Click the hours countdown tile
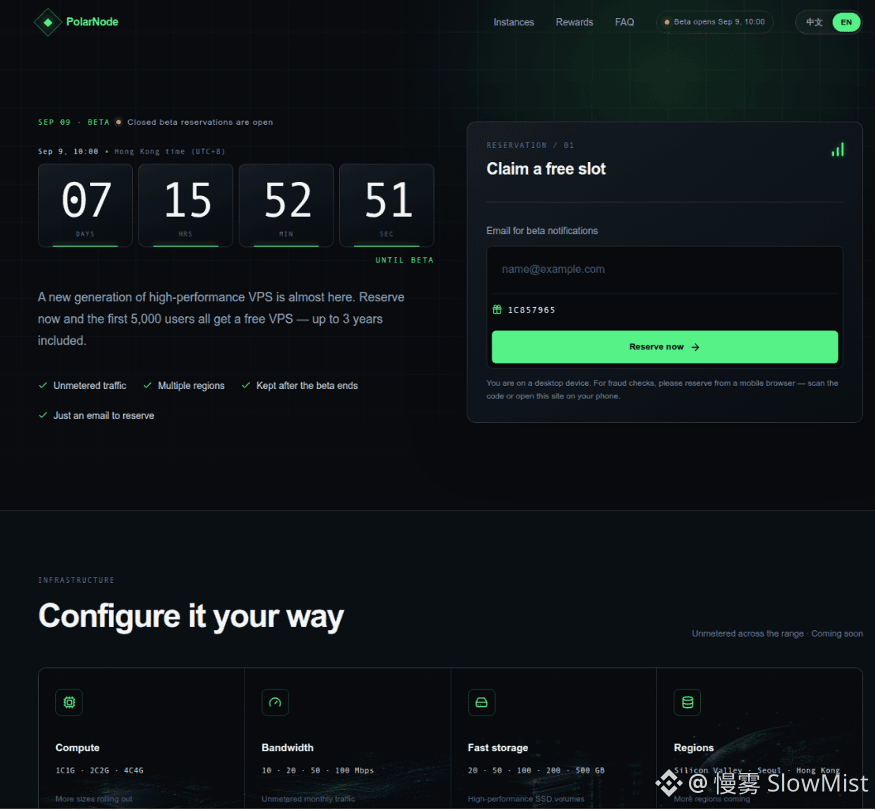The image size is (877, 810). pyautogui.click(x=186, y=205)
